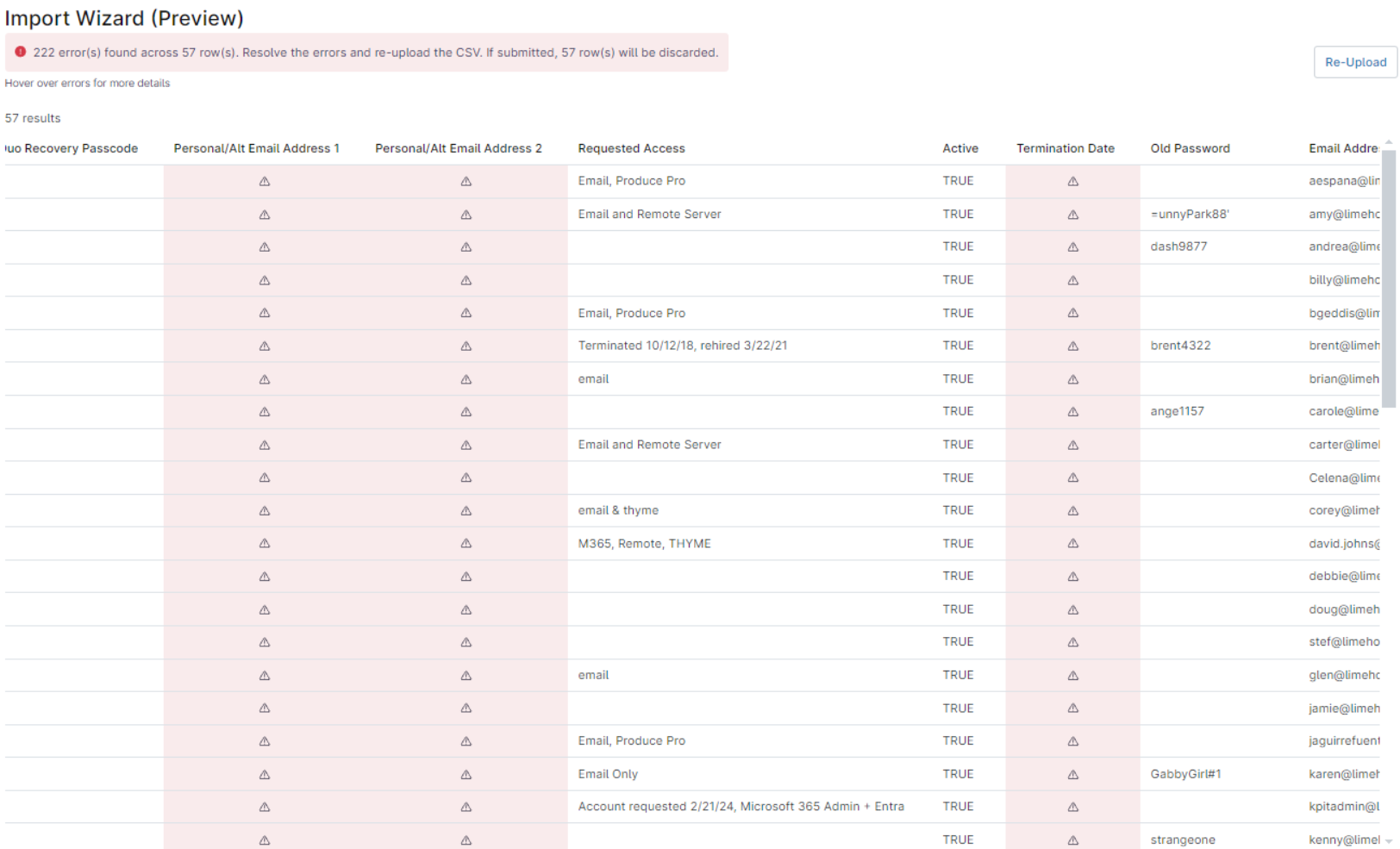The width and height of the screenshot is (1400, 849).
Task: Click the warning icon in billy's Personal/Alt Email Address 1 cell
Action: coord(265,279)
